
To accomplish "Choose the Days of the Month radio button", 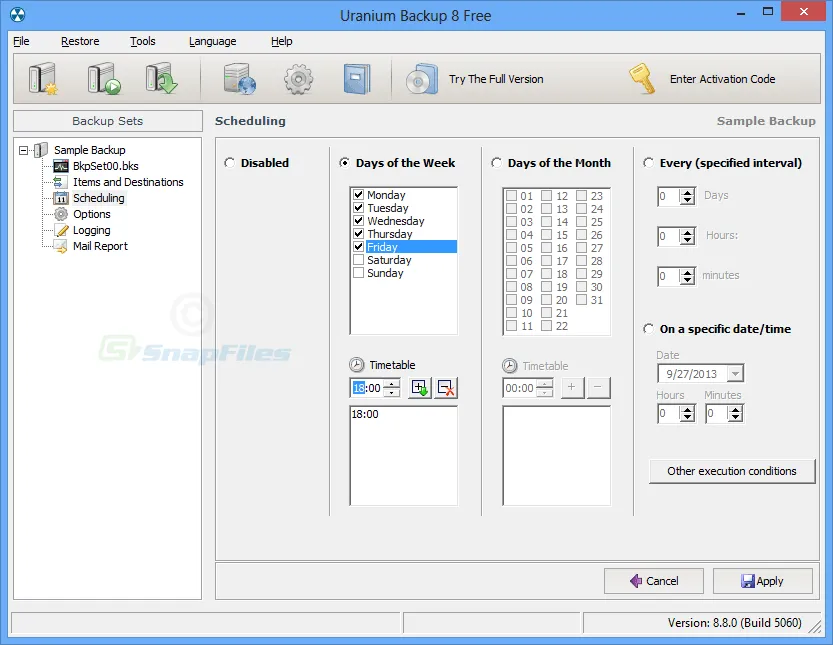I will (497, 163).
